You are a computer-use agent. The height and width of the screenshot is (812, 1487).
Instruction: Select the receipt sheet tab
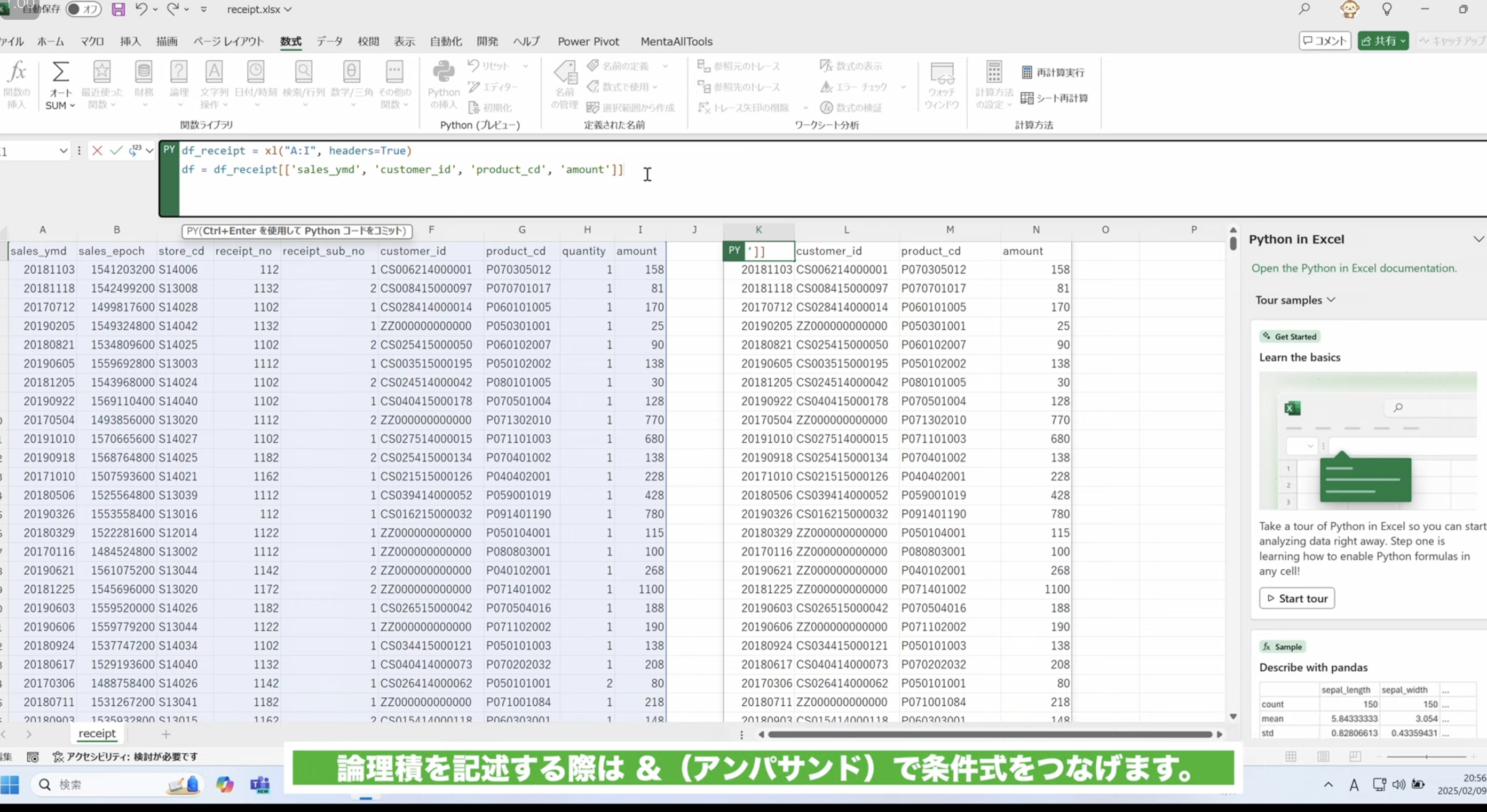pyautogui.click(x=97, y=734)
